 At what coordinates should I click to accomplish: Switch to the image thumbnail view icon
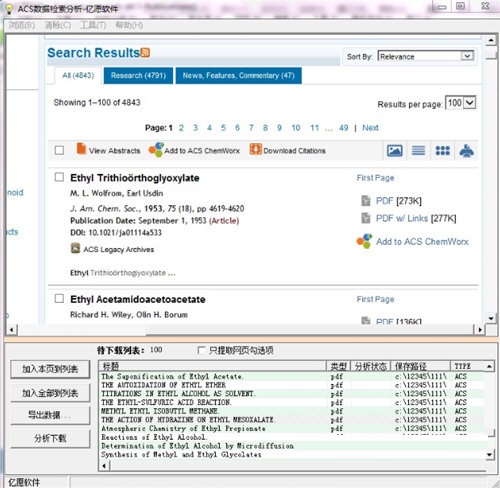(394, 151)
